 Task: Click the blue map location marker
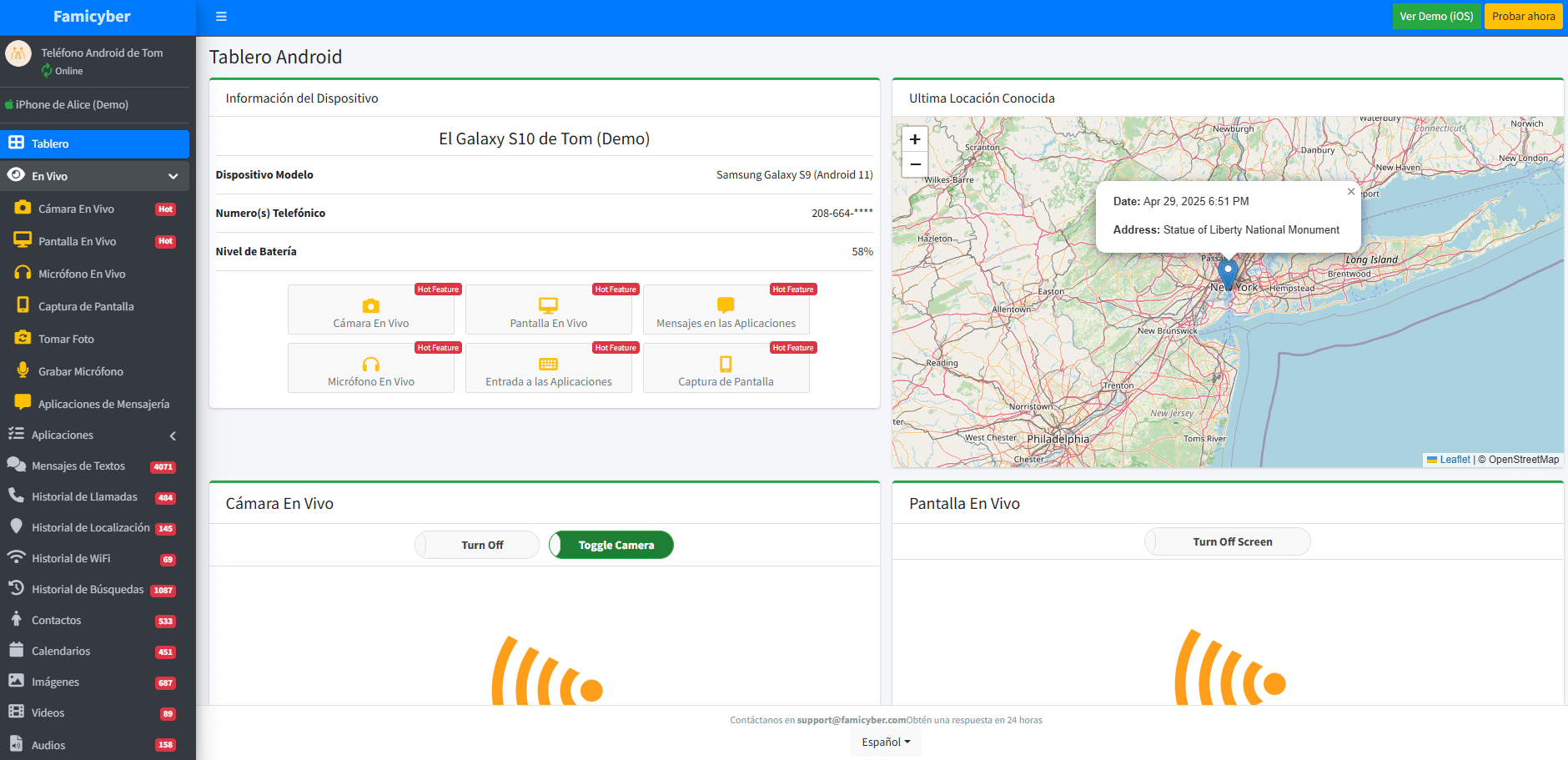(x=1228, y=274)
